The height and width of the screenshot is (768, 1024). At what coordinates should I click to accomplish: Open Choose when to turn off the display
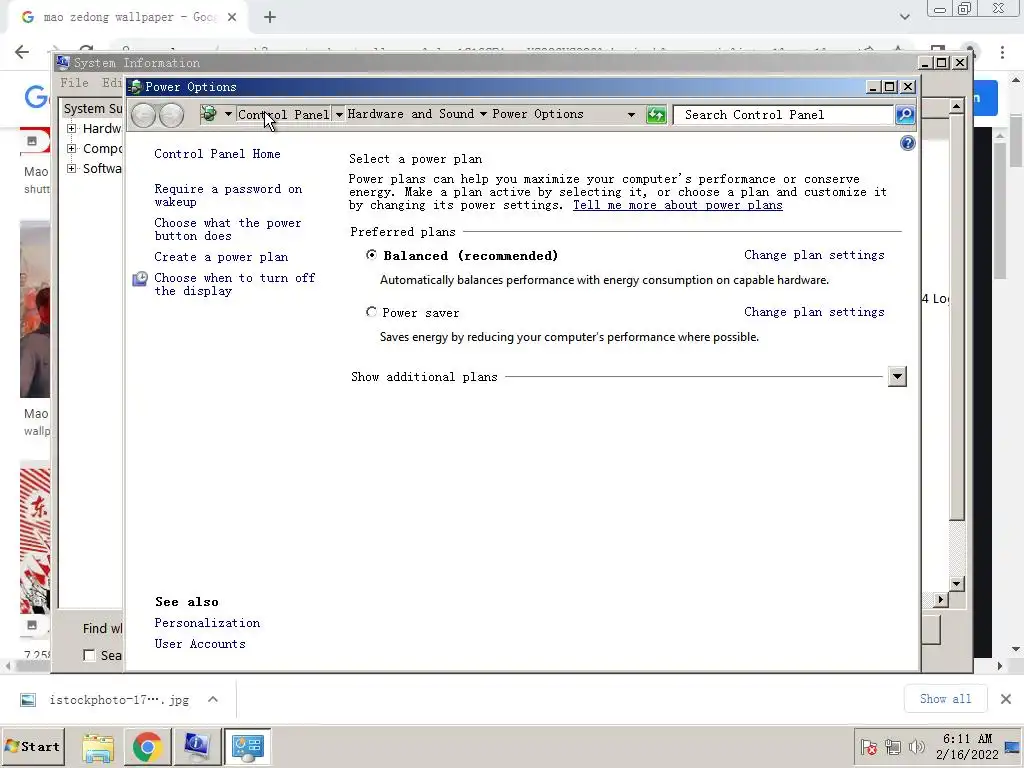[234, 284]
